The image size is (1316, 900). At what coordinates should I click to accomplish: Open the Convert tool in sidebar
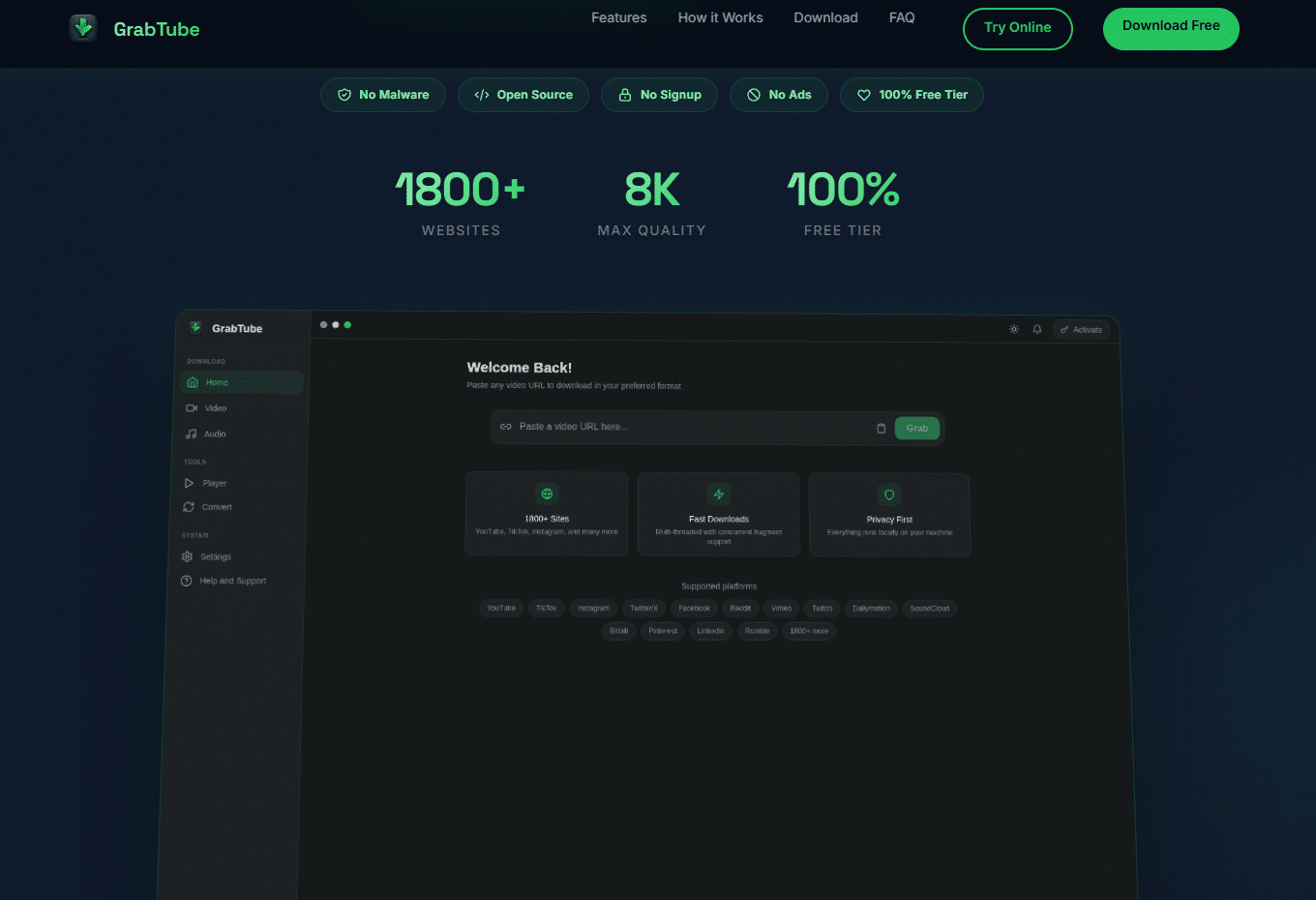(216, 507)
